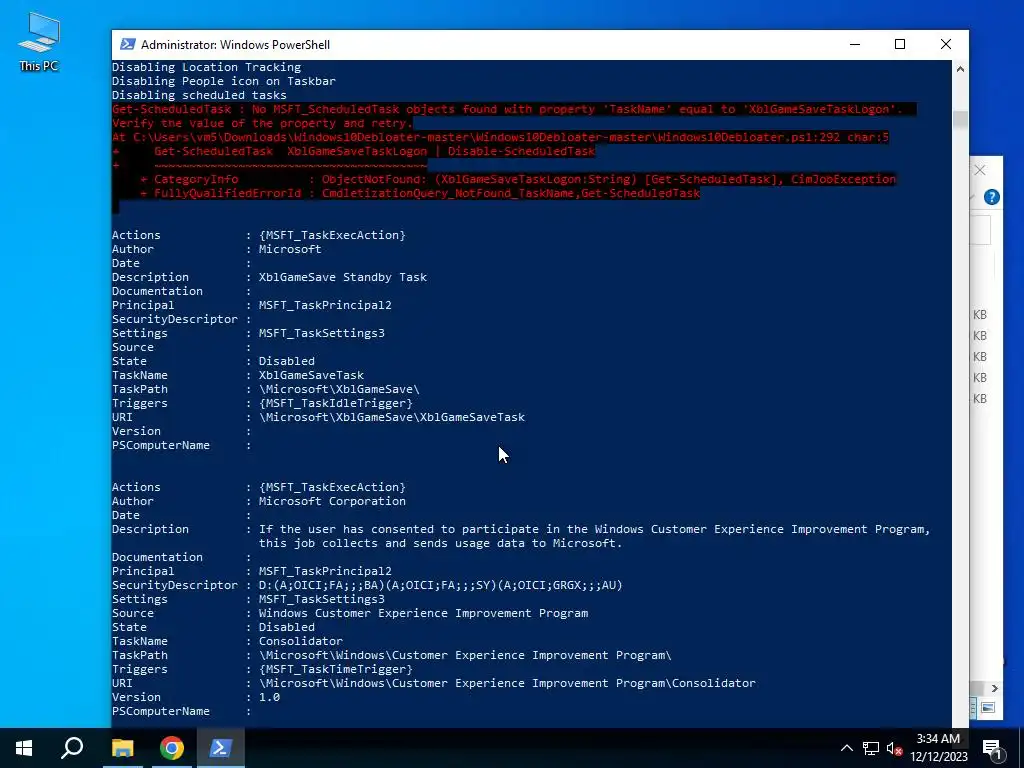Minimize the PowerShell window
Viewport: 1024px width, 768px height.
click(855, 44)
